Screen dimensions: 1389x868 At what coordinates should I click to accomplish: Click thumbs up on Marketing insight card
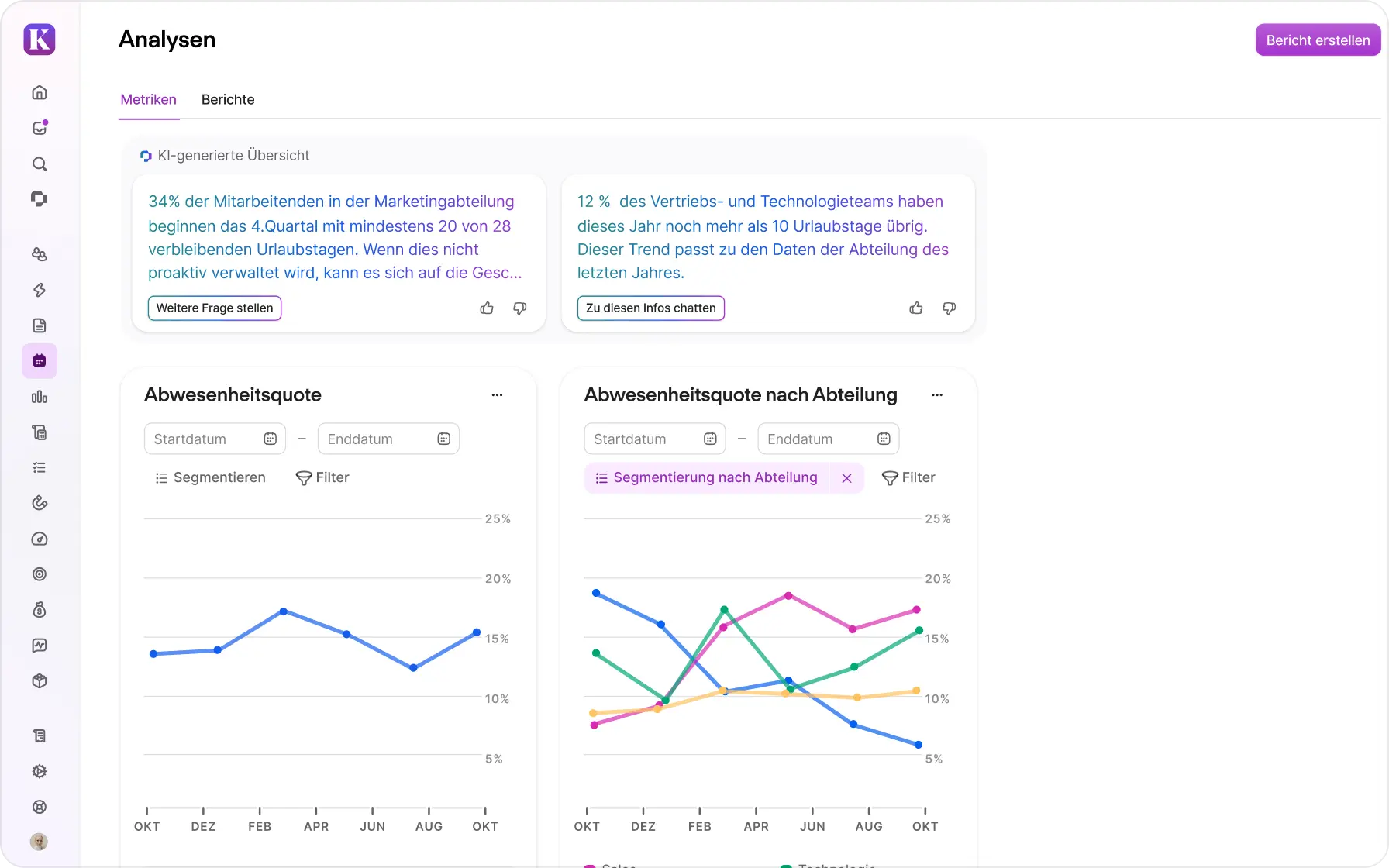pyautogui.click(x=487, y=308)
